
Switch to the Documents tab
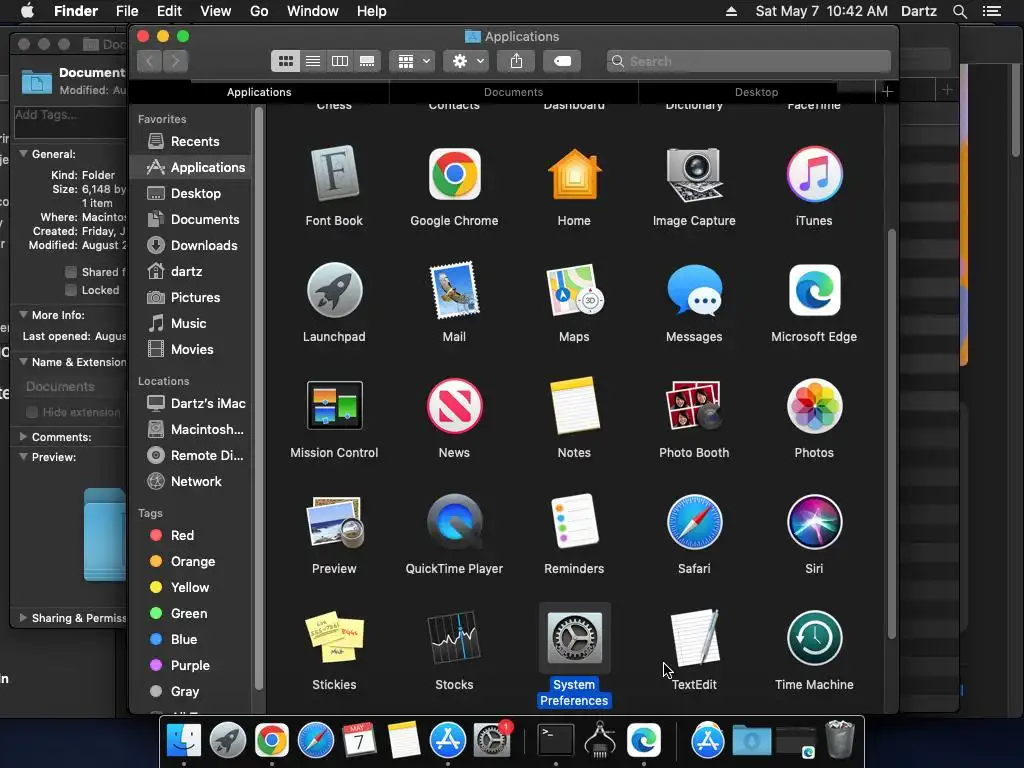point(513,92)
